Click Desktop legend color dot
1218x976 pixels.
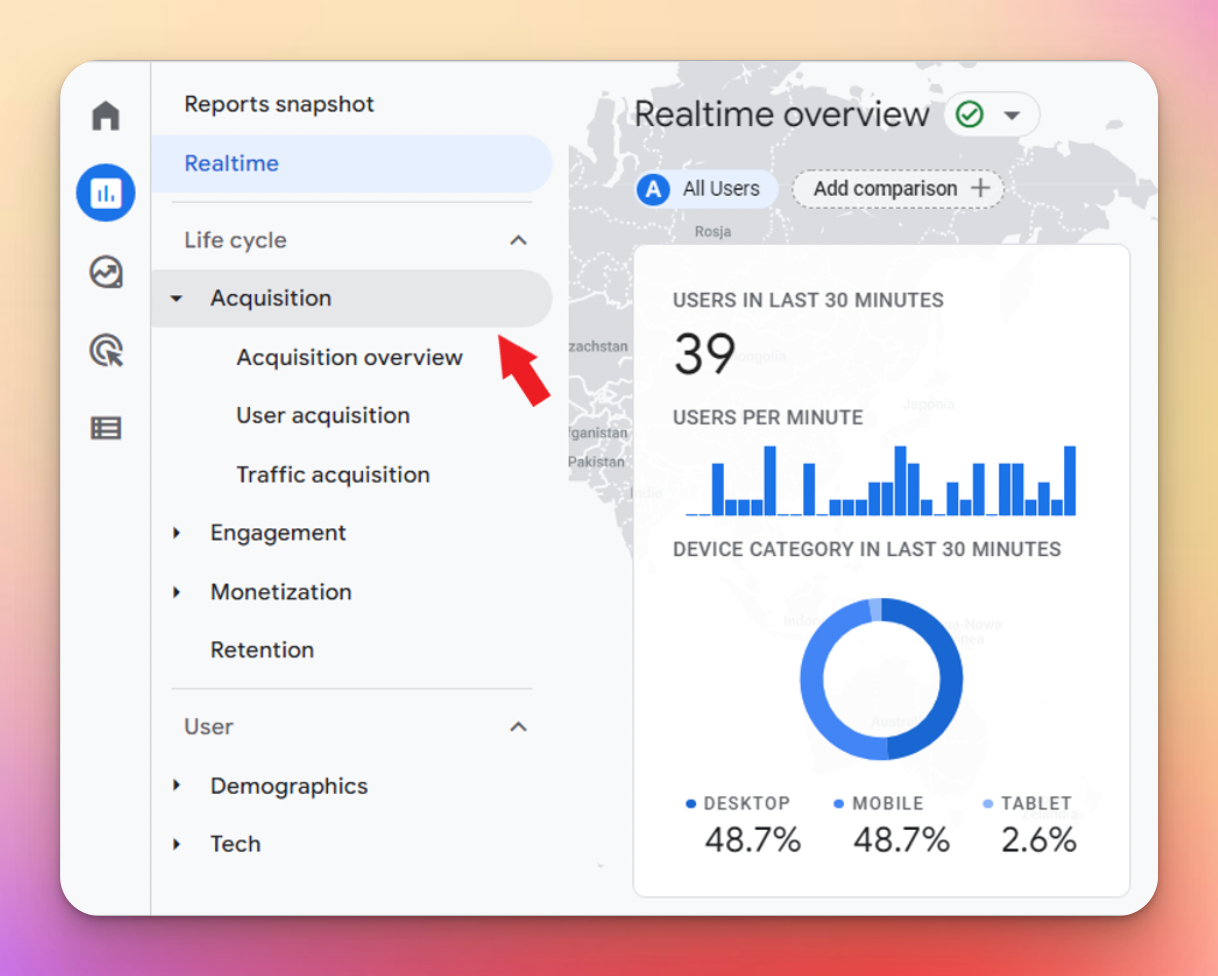(691, 804)
